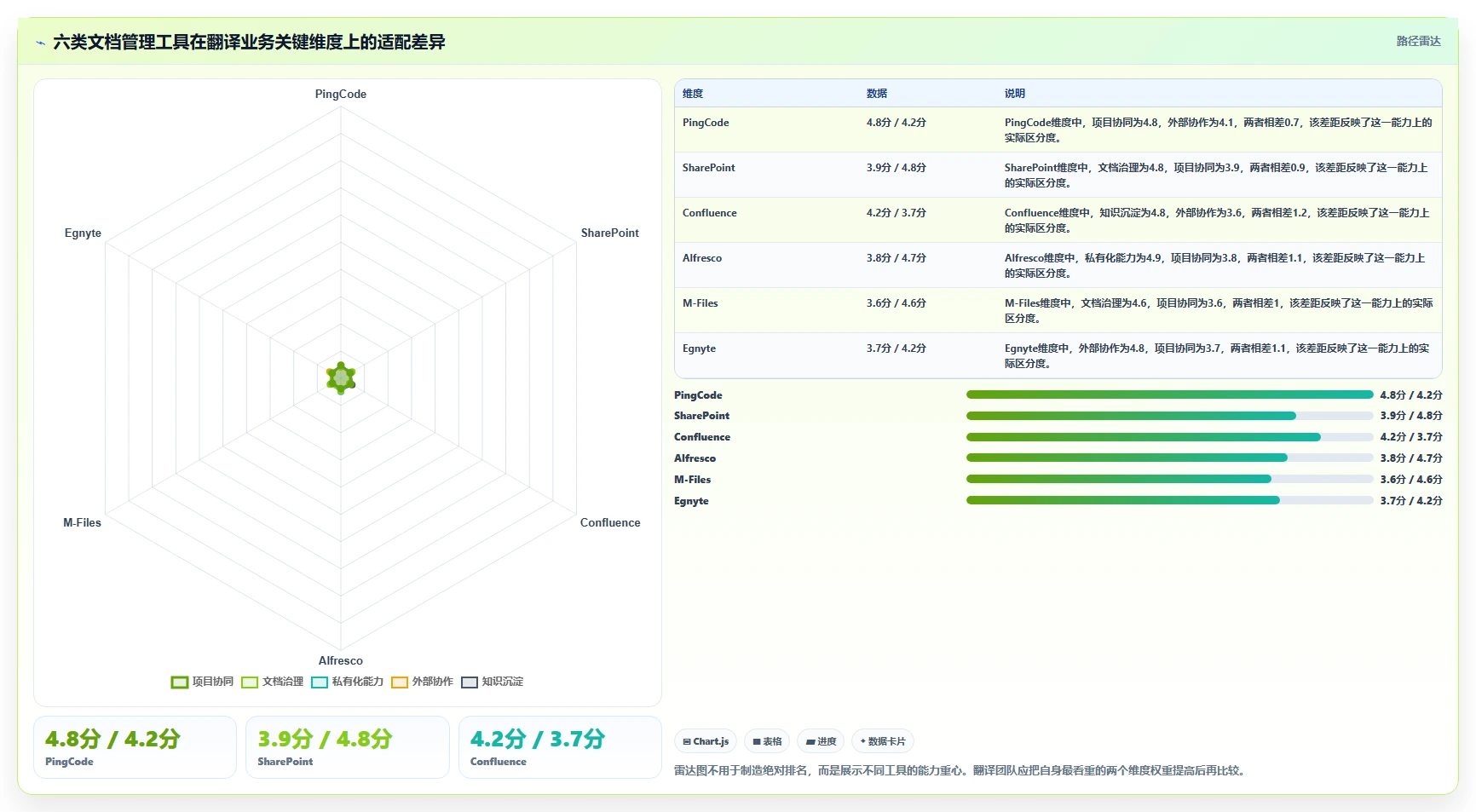Click the SharePoint progress bar
The height and width of the screenshot is (812, 1476).
tap(1170, 416)
